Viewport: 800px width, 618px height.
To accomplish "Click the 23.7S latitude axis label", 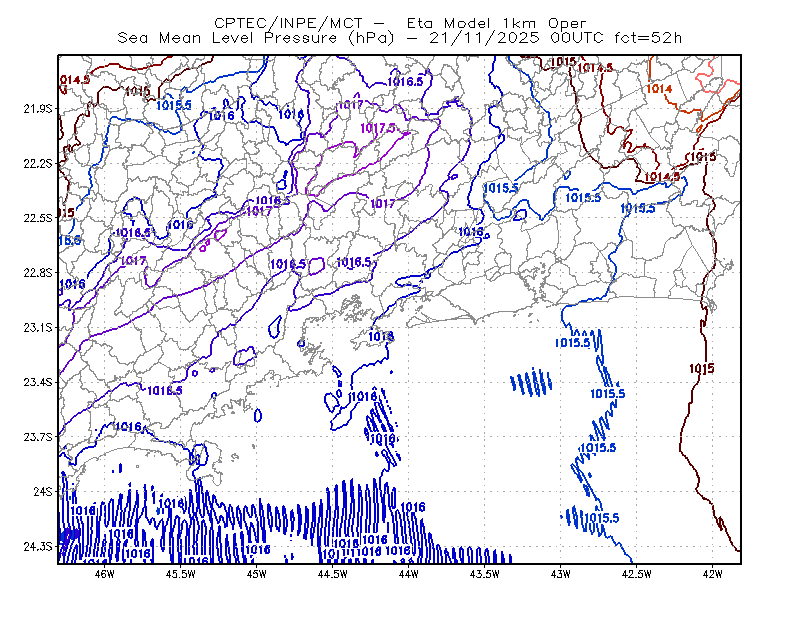I will click(x=38, y=437).
